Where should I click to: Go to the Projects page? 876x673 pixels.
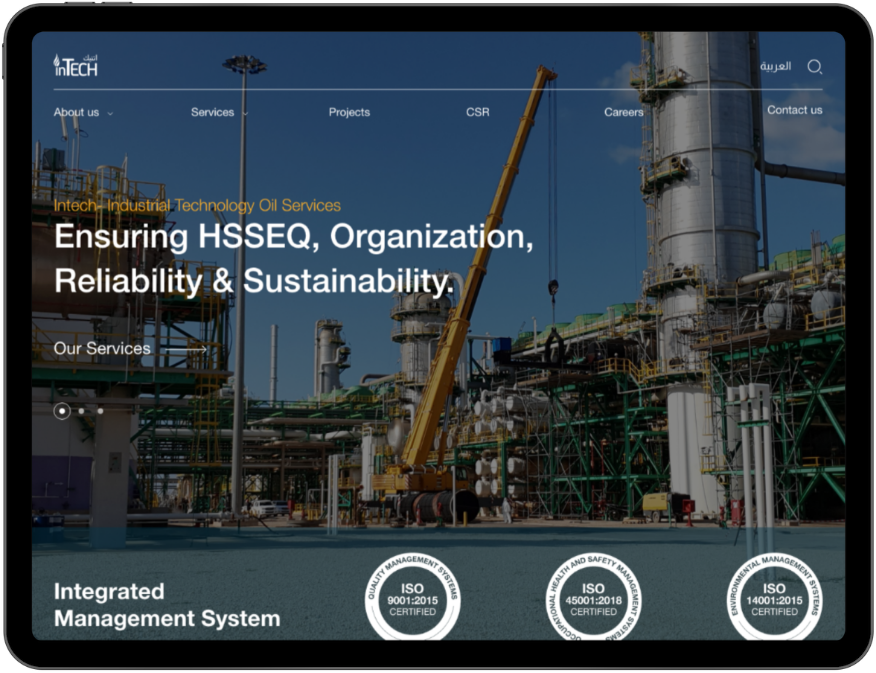(x=349, y=113)
